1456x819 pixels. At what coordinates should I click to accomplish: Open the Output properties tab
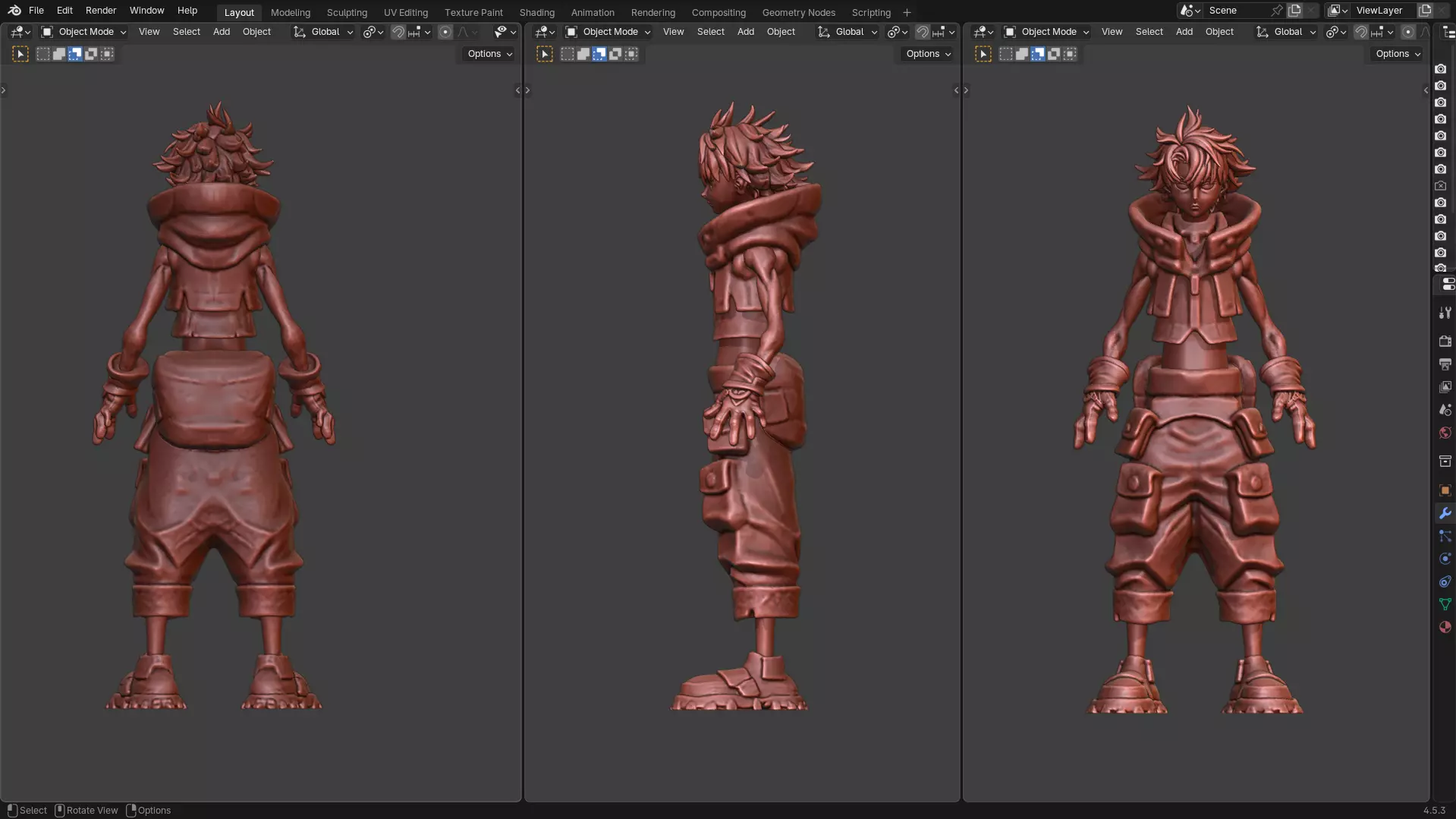(x=1445, y=364)
